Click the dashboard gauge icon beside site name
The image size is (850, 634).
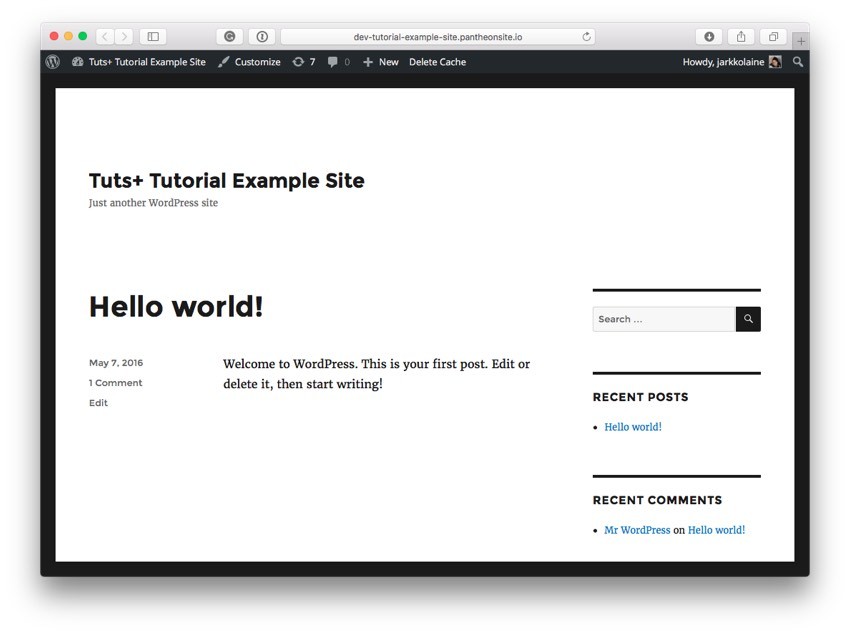tap(78, 62)
